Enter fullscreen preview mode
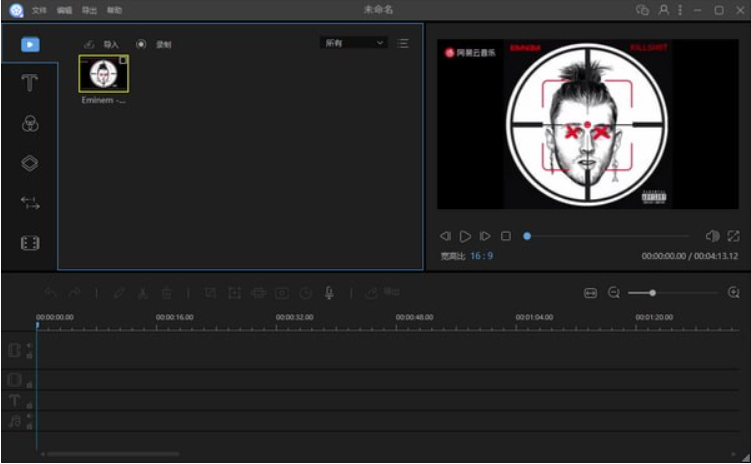The height and width of the screenshot is (464, 751). [733, 236]
